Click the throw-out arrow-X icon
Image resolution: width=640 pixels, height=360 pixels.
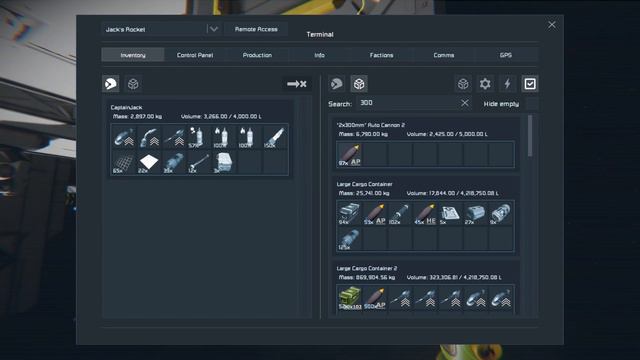click(x=297, y=84)
